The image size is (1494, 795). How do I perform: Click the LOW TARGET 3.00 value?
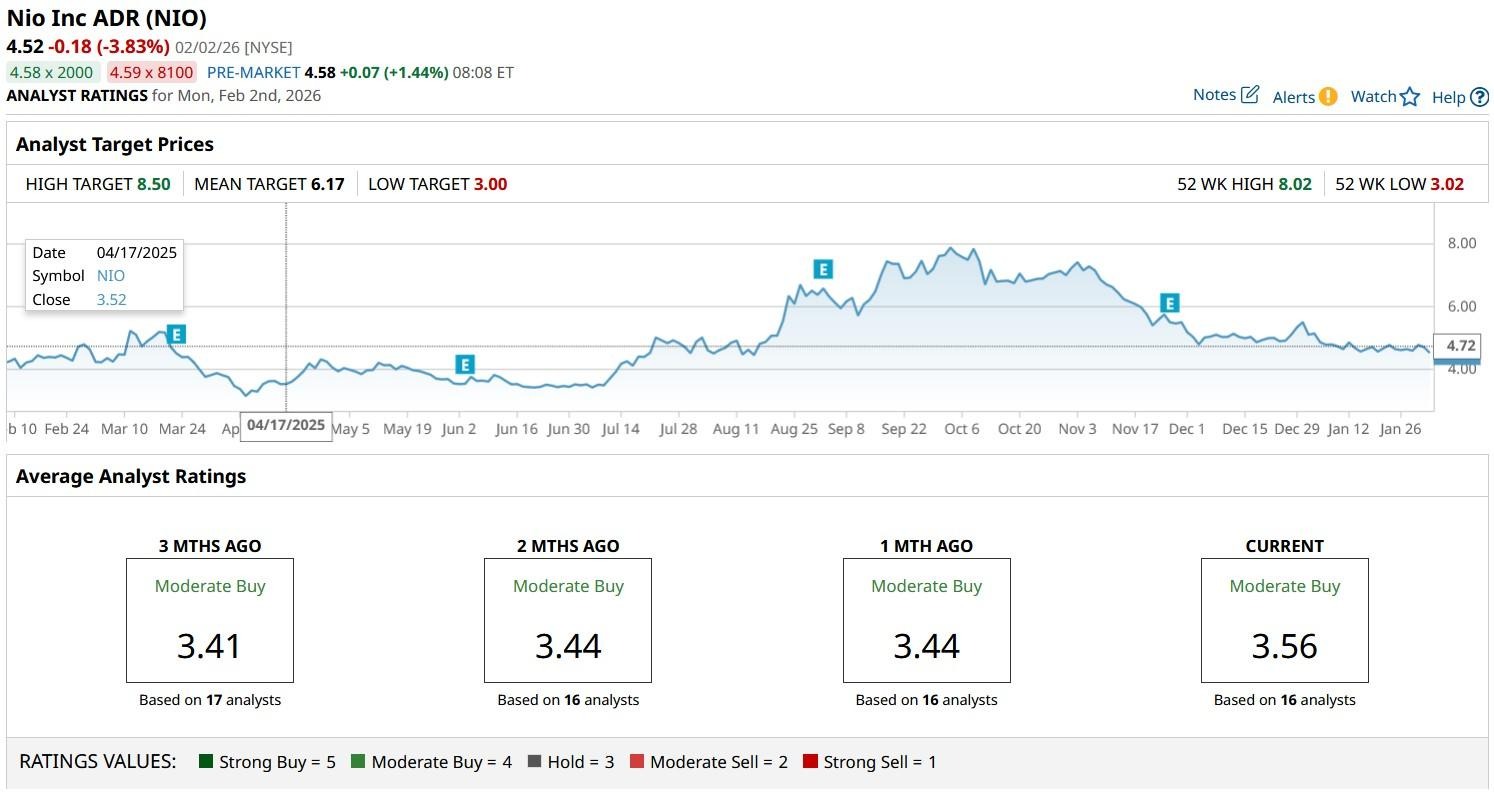pyautogui.click(x=490, y=184)
